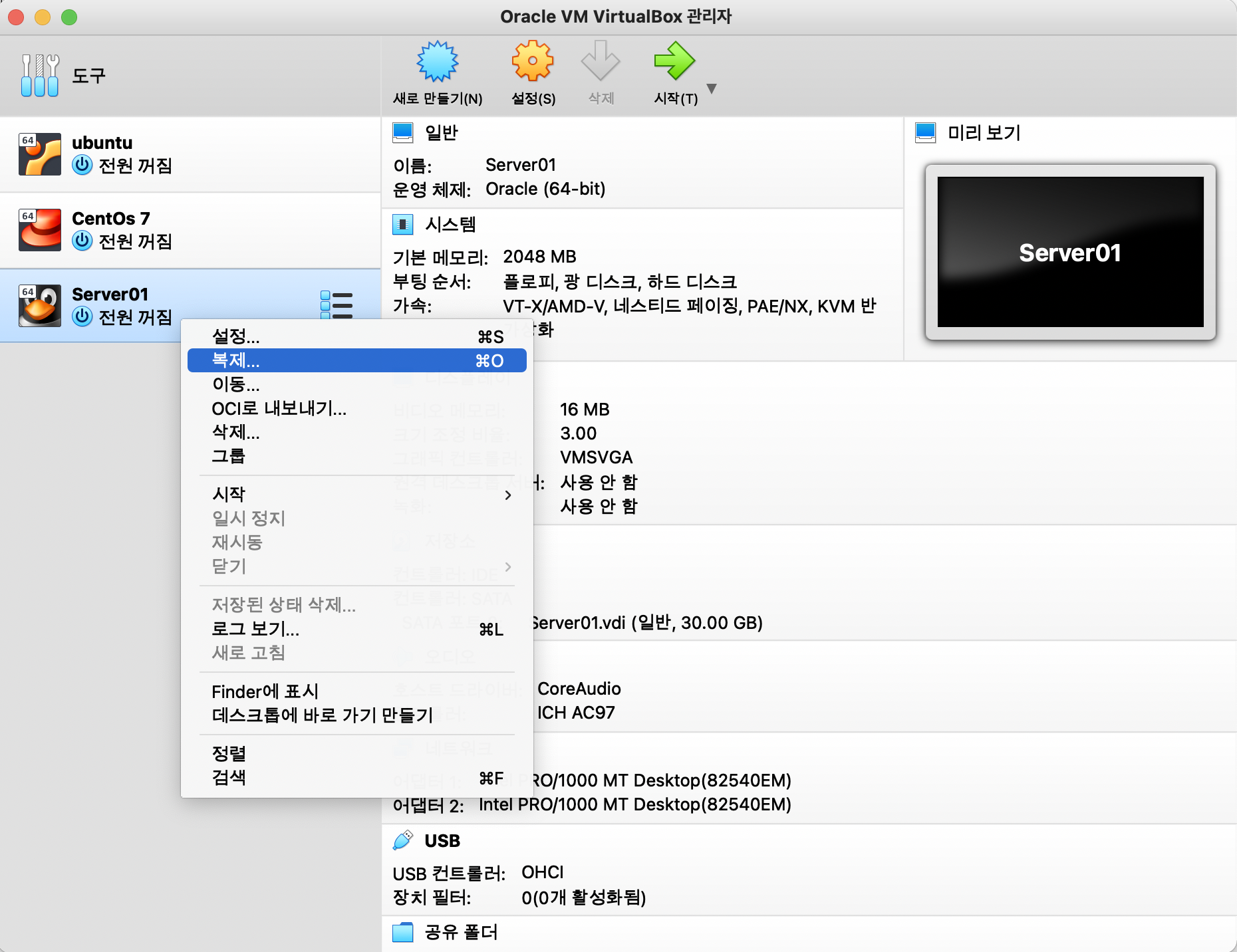Click the CoreAudio host driver value
This screenshot has height=952, width=1237.
(x=579, y=689)
